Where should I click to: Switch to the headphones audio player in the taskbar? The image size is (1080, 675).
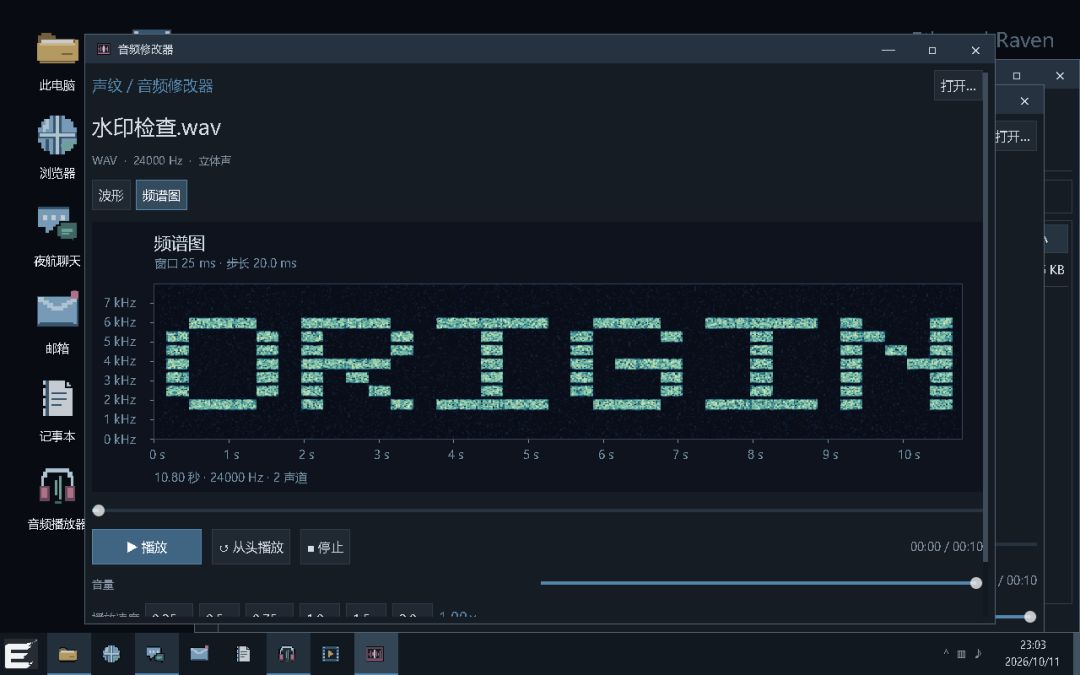pyautogui.click(x=287, y=654)
